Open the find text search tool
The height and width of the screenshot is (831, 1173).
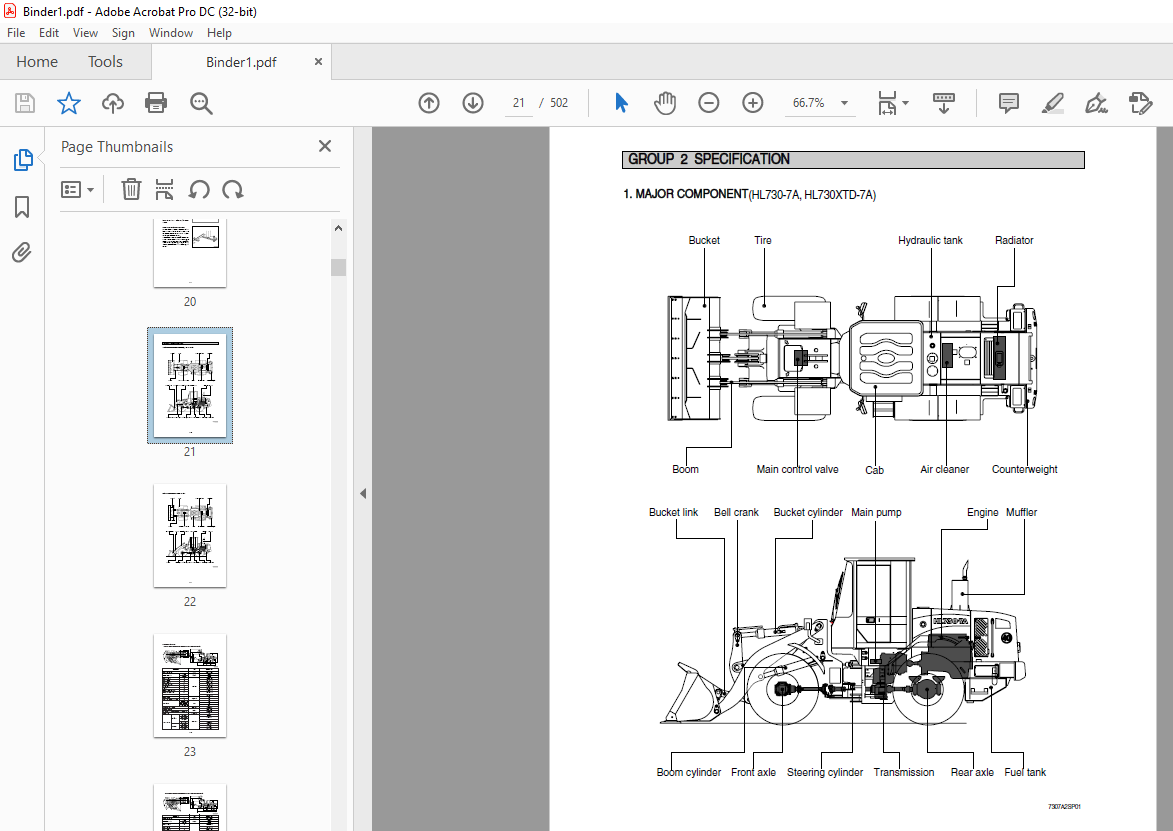point(200,103)
